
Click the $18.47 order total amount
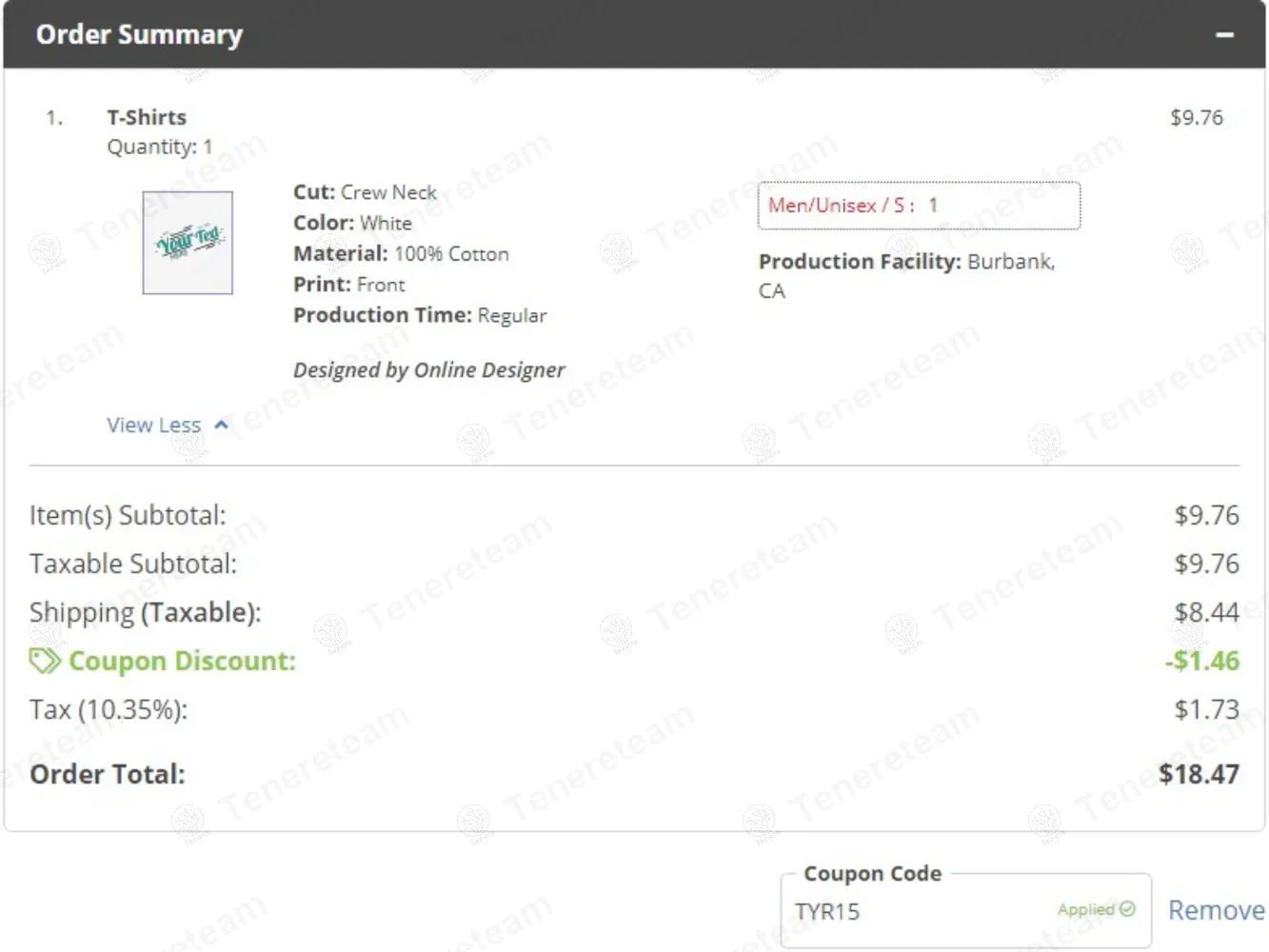[x=1199, y=774]
